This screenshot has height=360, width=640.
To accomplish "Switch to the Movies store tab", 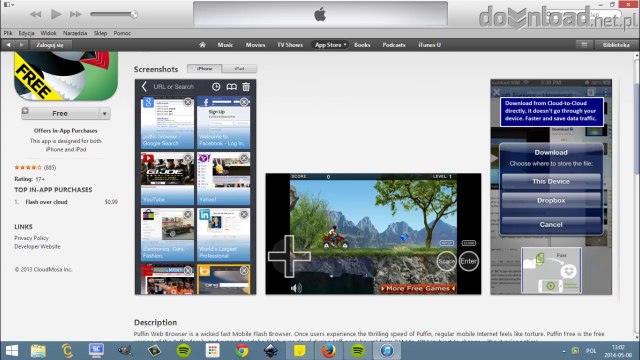I will coord(256,45).
